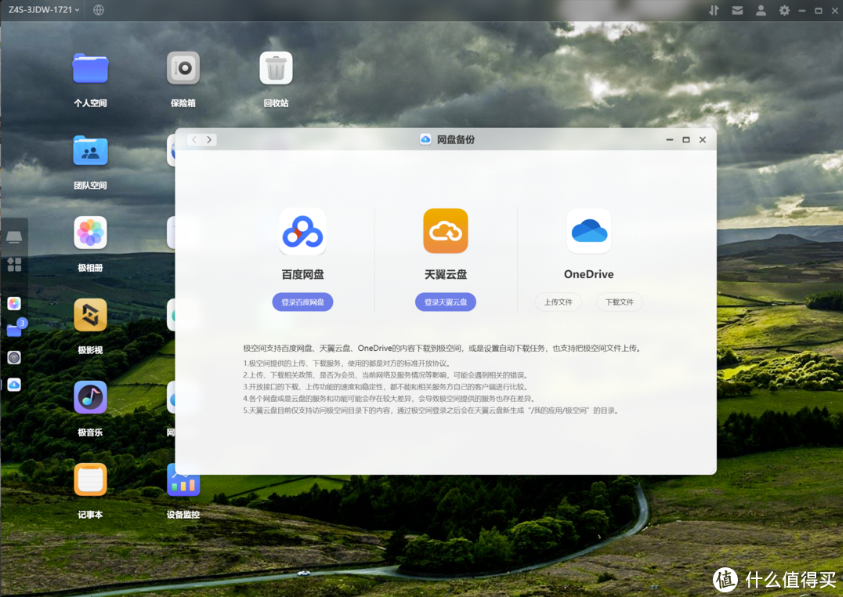Viewport: 843px width, 597px height.
Task: Minimize the 网盘备份 window
Action: 669,140
